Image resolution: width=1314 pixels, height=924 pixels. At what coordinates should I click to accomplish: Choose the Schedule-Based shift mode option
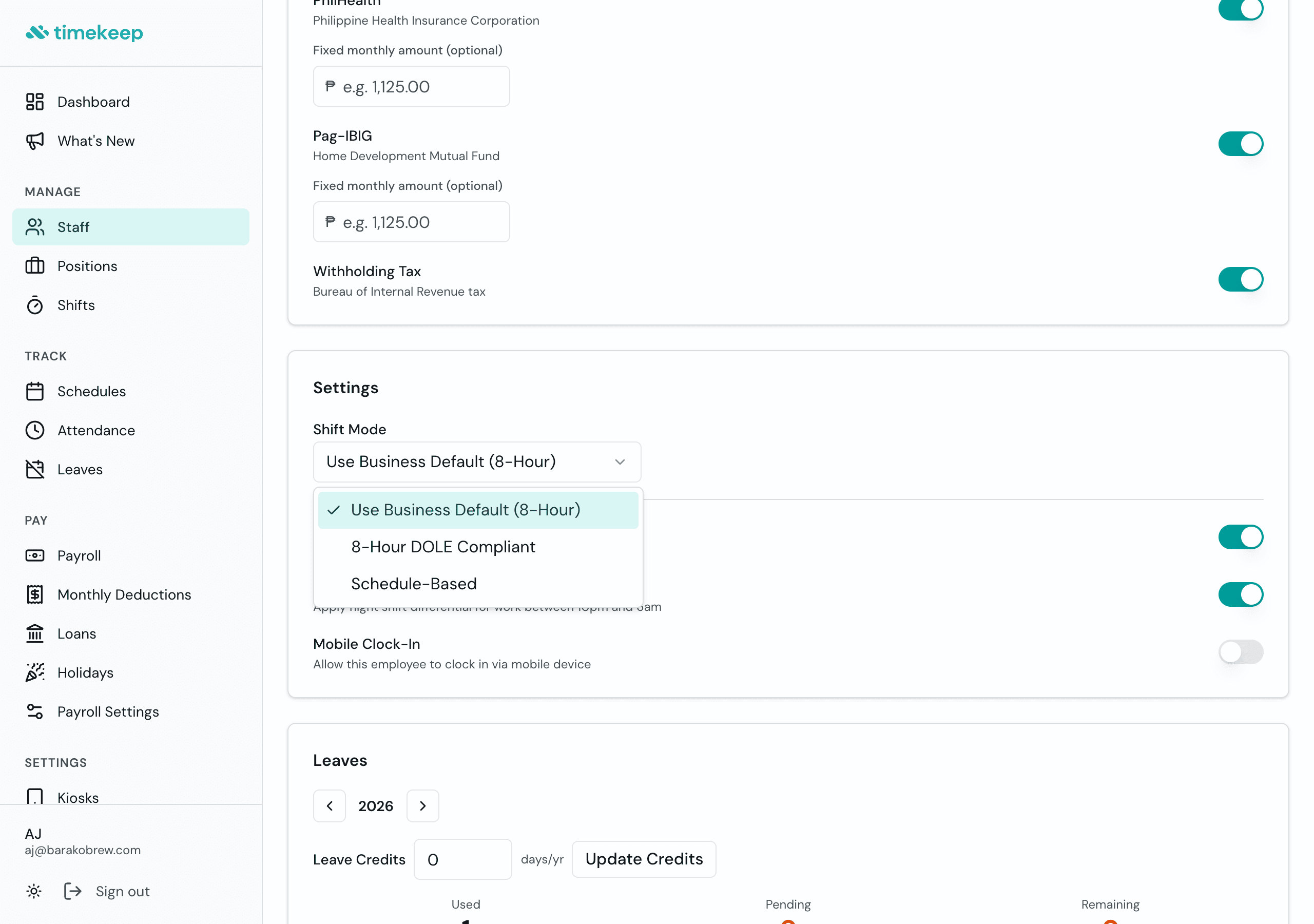pos(413,584)
